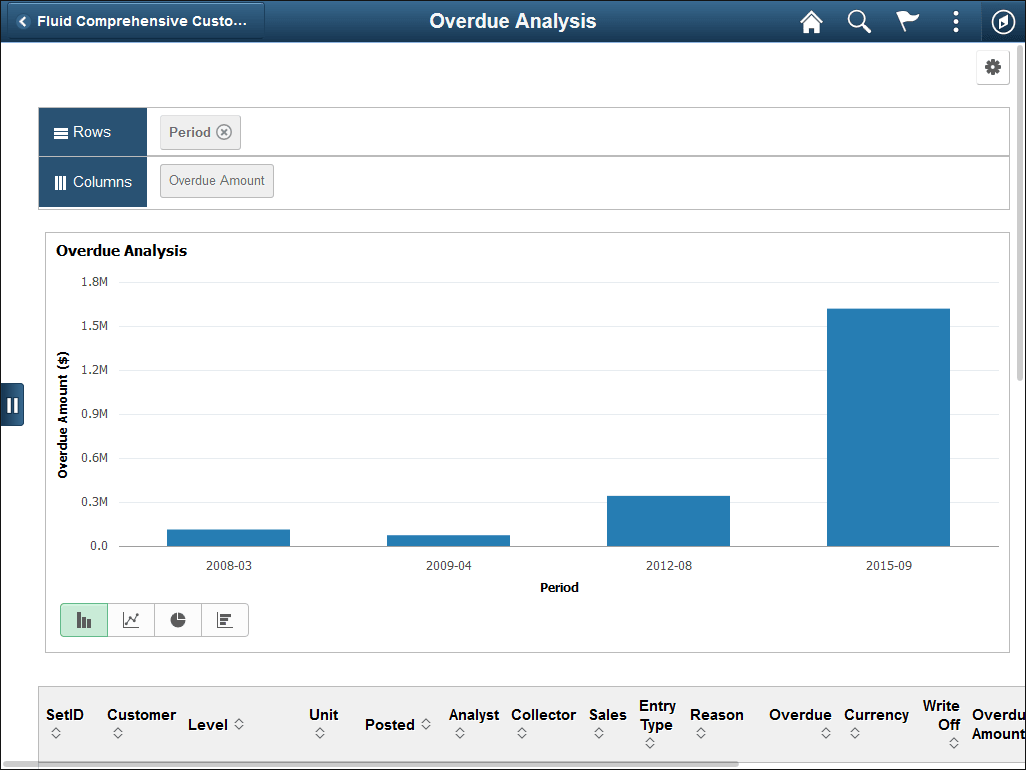Go to the Home icon
The height and width of the screenshot is (770, 1026).
click(x=811, y=21)
